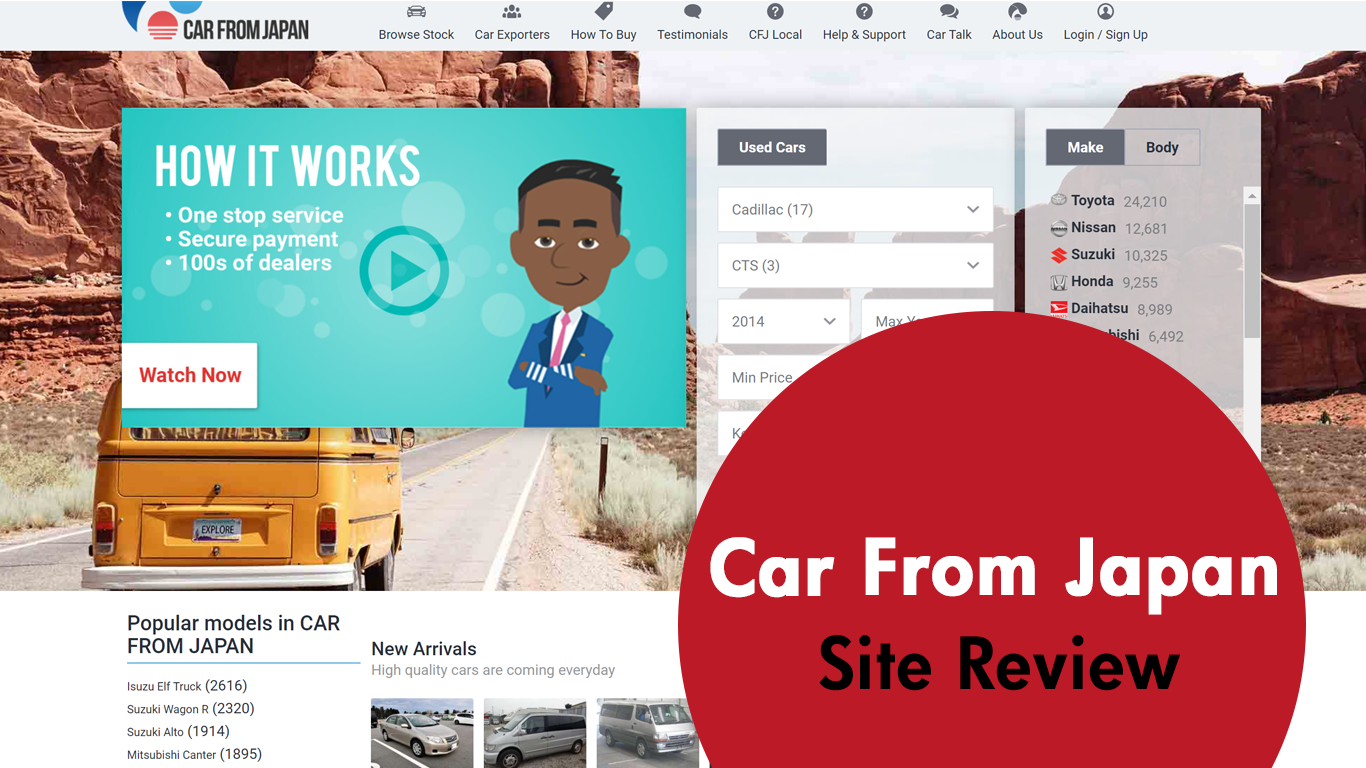The height and width of the screenshot is (768, 1366).
Task: Click the Testimonials speech bubble icon
Action: click(692, 12)
